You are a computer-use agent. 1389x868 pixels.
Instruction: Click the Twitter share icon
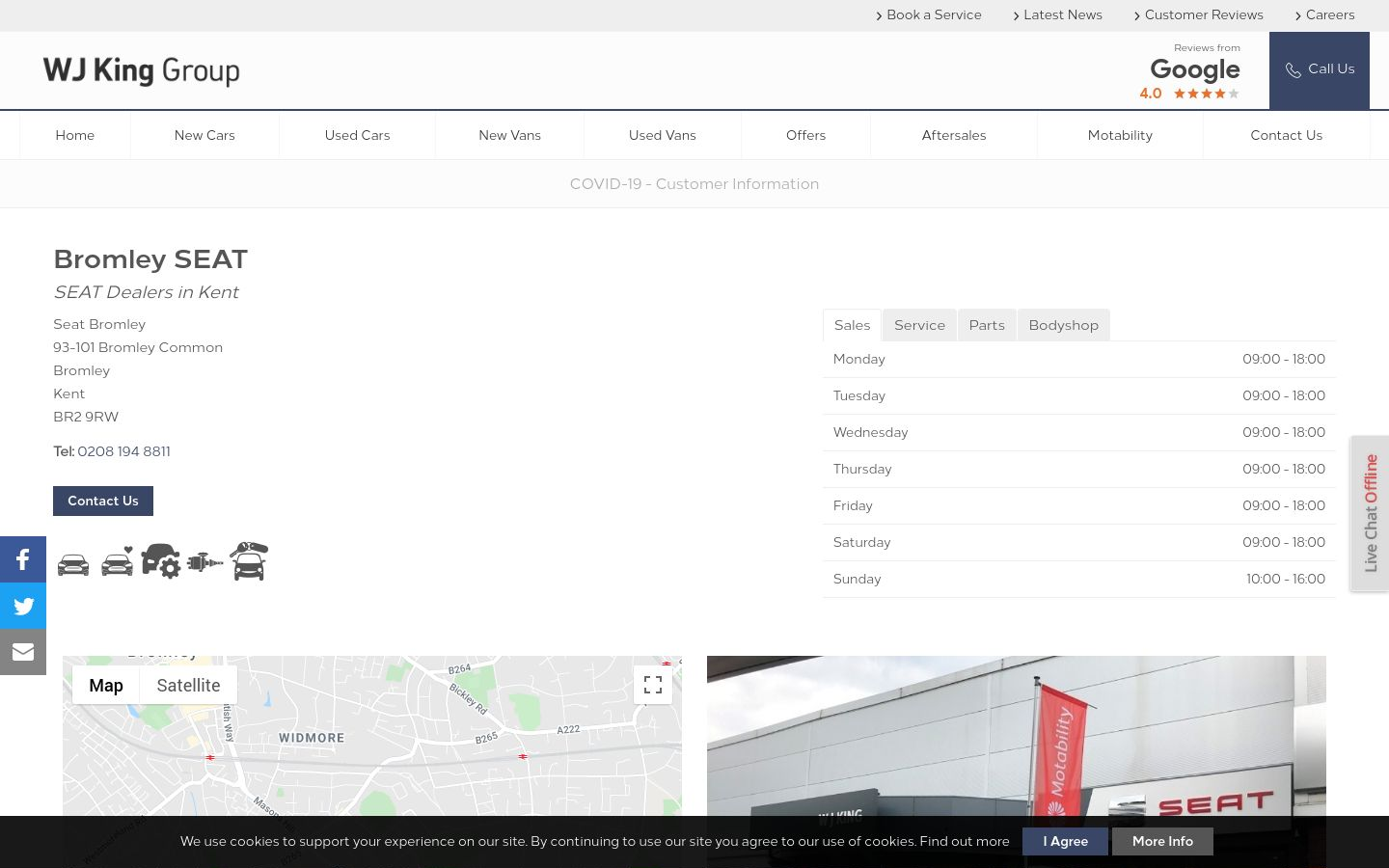click(23, 606)
